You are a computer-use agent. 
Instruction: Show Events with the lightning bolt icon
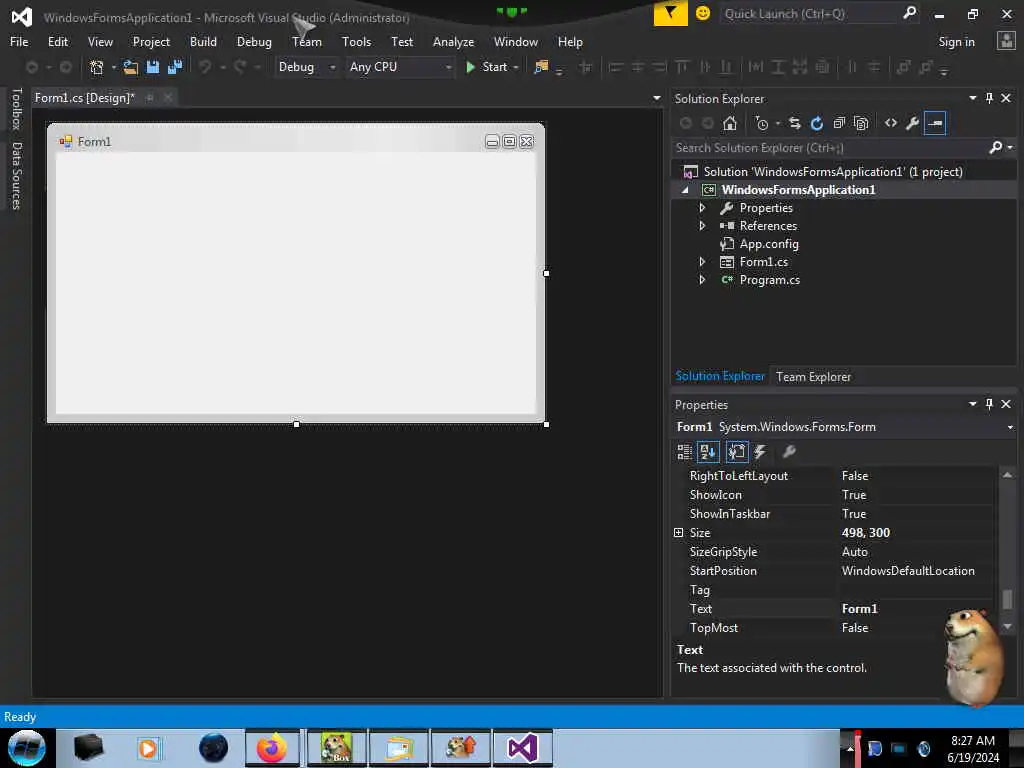pyautogui.click(x=760, y=452)
